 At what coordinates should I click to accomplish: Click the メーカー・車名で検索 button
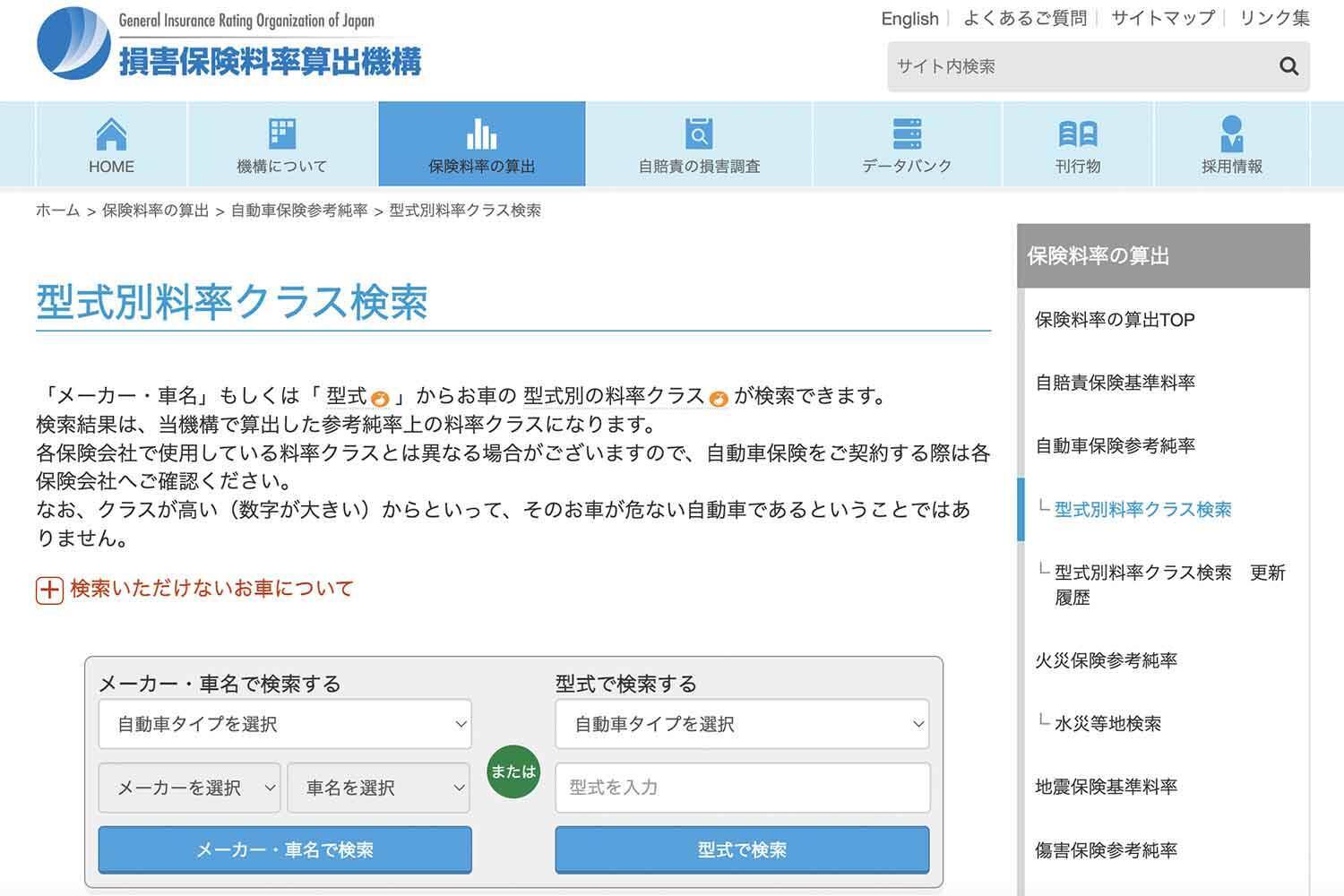point(285,849)
